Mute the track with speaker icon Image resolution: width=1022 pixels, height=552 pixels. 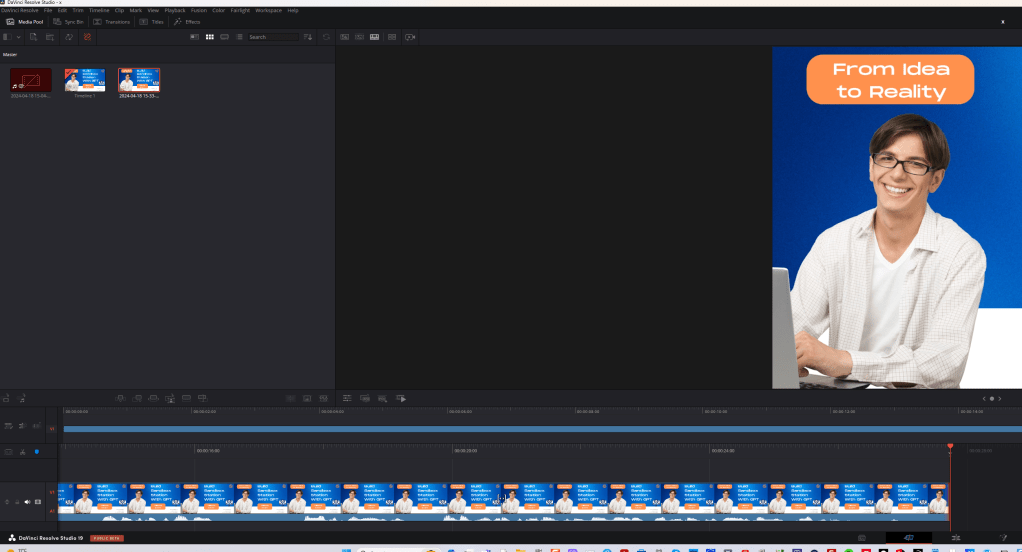click(27, 502)
